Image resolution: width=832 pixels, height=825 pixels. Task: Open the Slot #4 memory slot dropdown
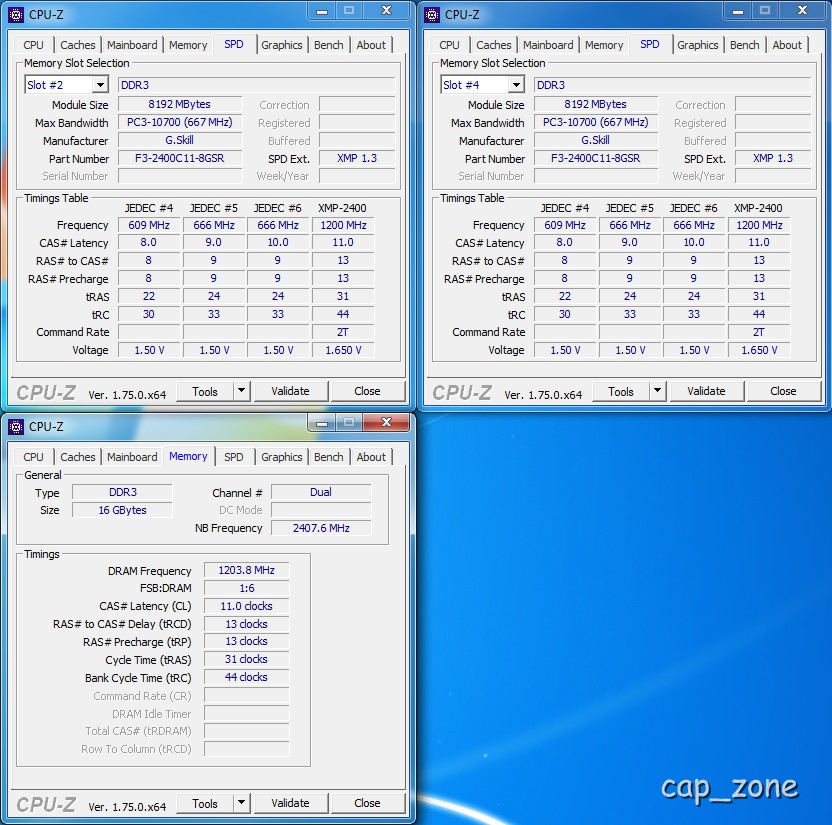tap(516, 85)
